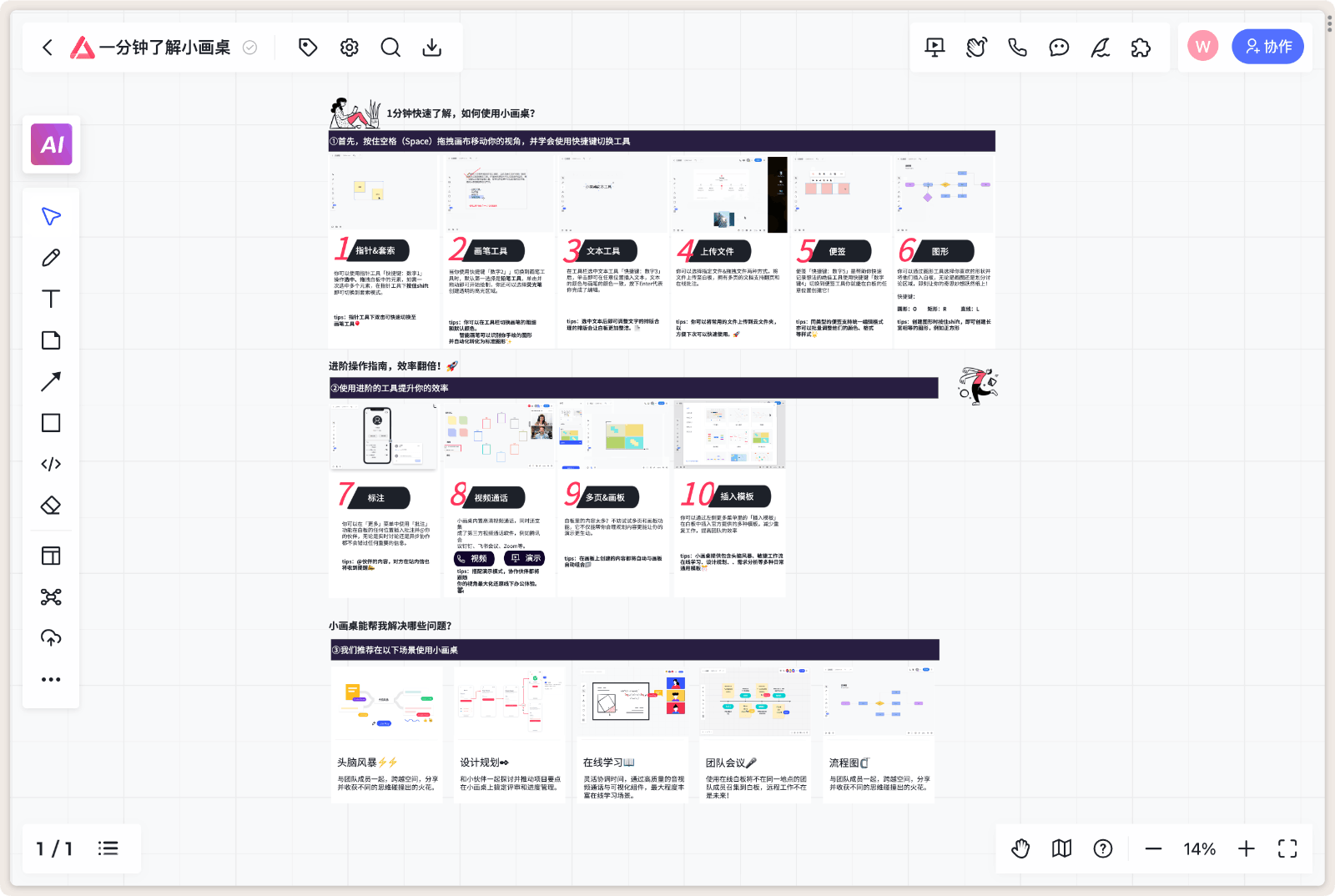Click the 协作 collaborate button
The image size is (1335, 896).
(1267, 47)
